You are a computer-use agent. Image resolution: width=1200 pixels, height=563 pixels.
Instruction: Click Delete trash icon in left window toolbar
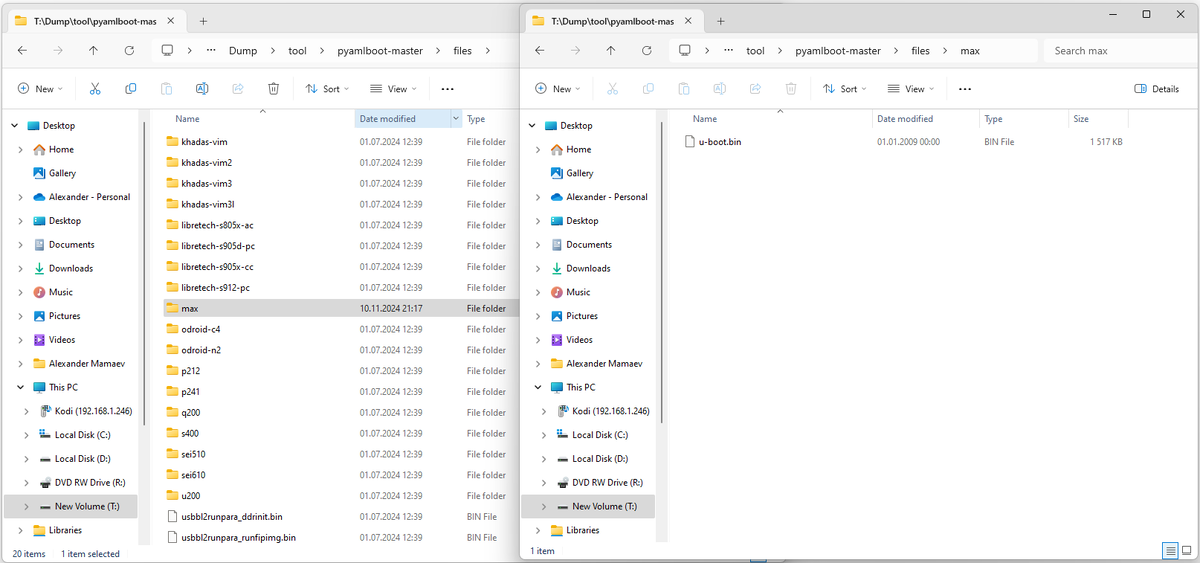tap(273, 89)
